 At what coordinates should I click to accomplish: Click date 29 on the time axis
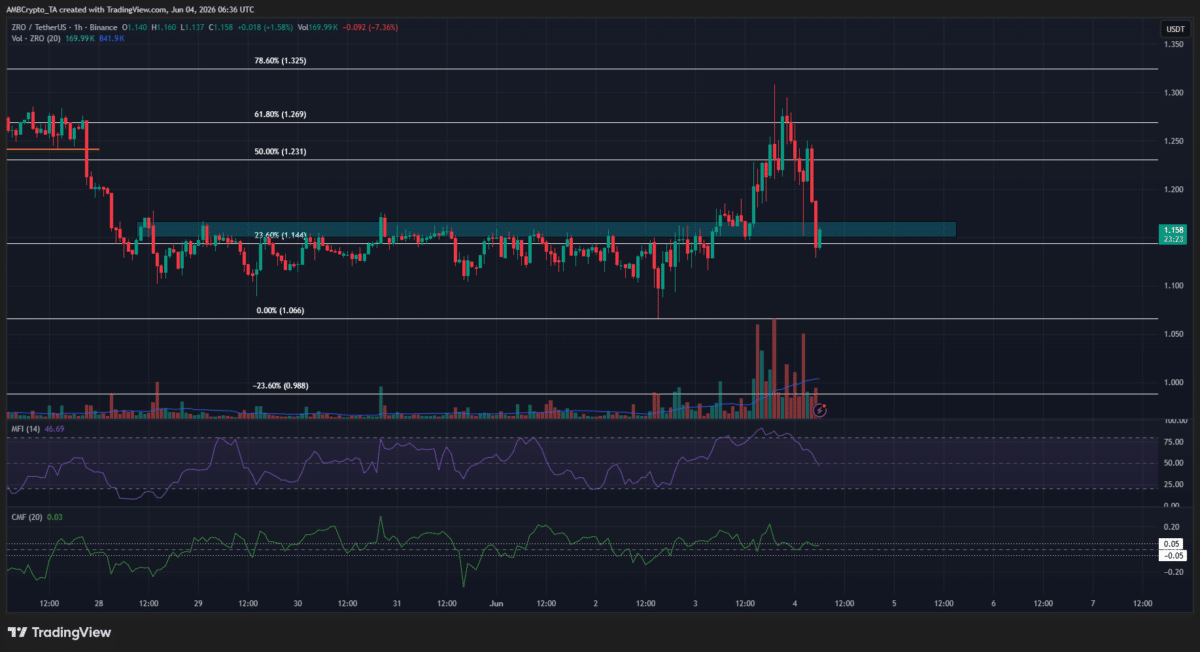click(x=198, y=604)
